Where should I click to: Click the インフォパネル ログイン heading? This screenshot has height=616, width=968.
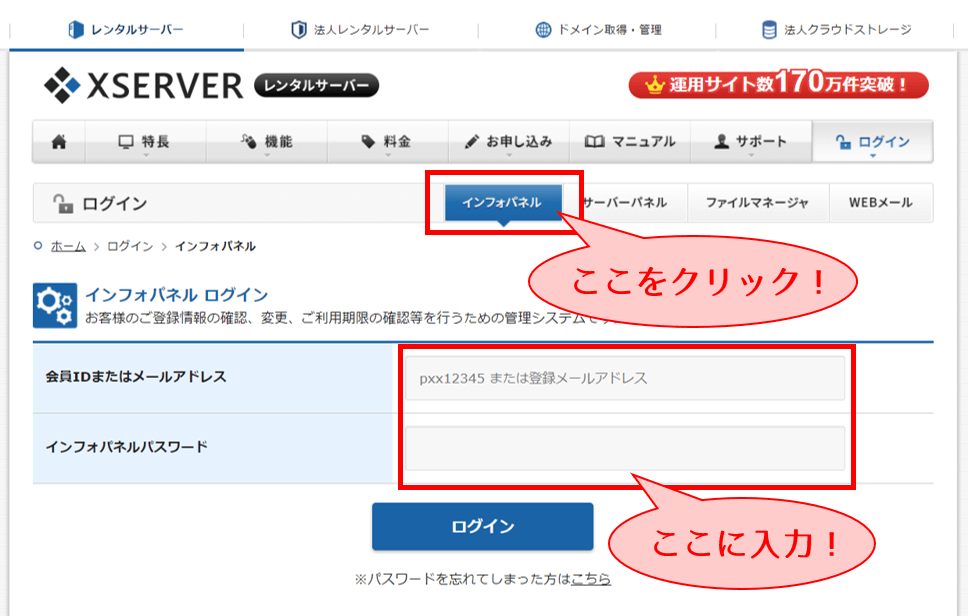(177, 295)
